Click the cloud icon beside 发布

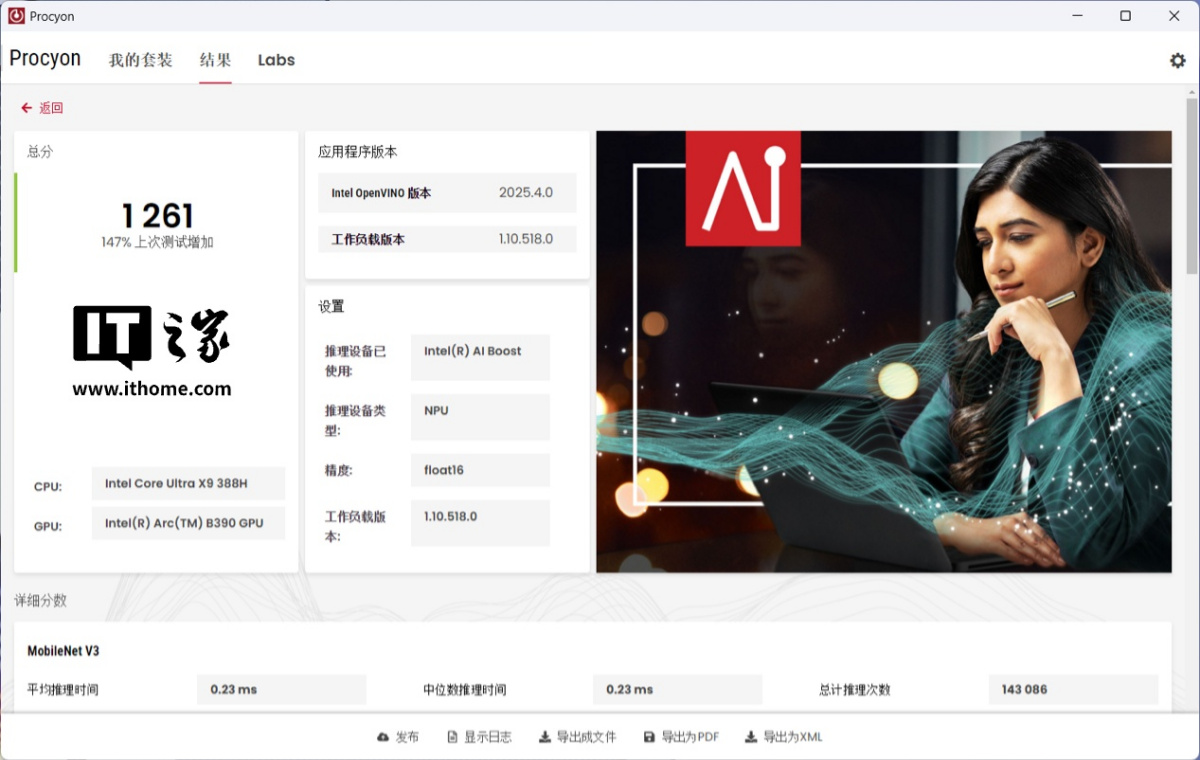click(x=382, y=736)
